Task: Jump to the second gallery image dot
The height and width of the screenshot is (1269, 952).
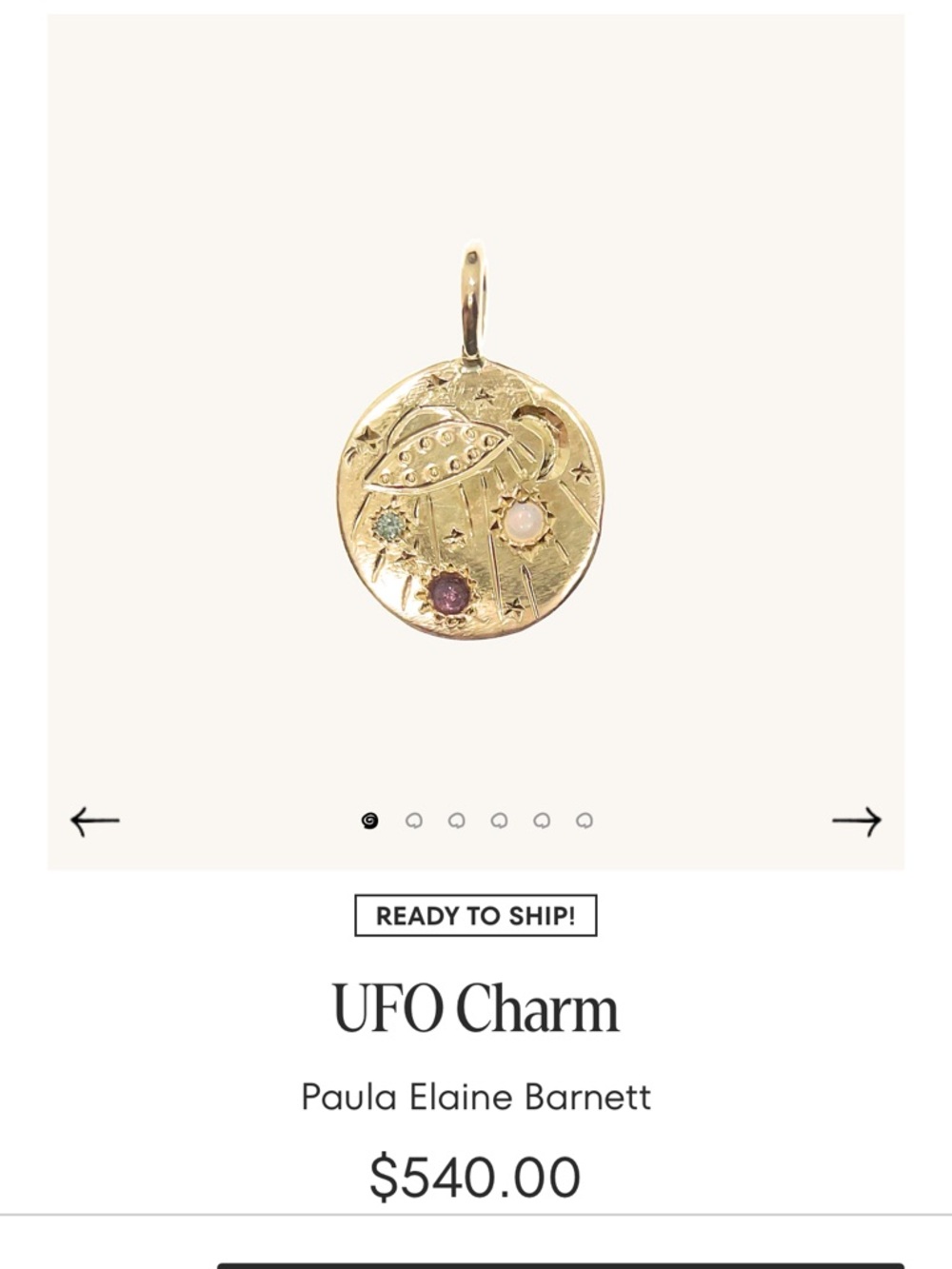Action: [413, 821]
